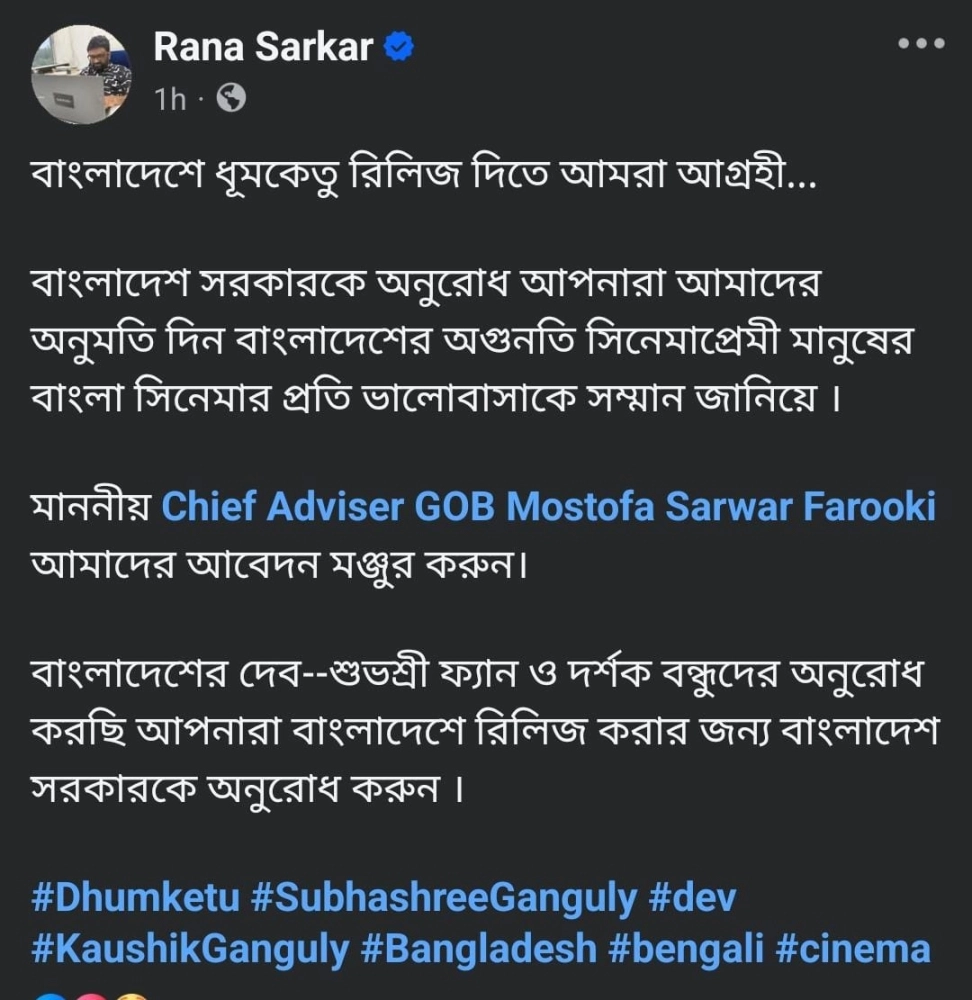Click the 1h post timestamp

pyautogui.click(x=170, y=99)
